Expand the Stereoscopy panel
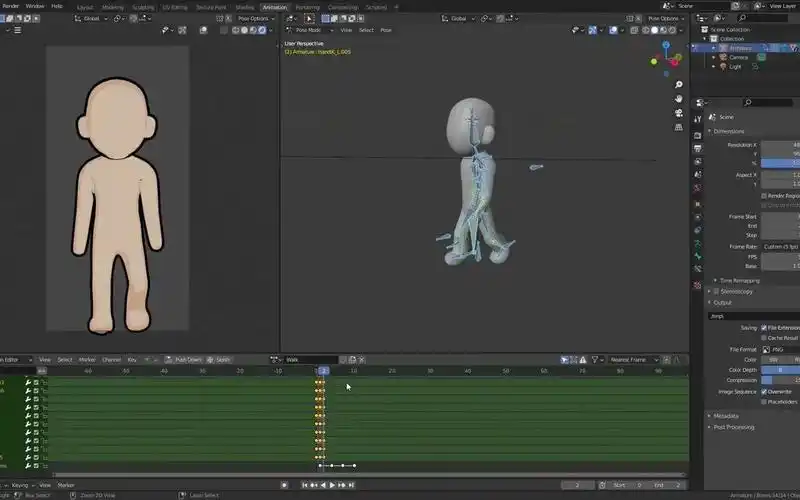The width and height of the screenshot is (800, 500). click(735, 291)
